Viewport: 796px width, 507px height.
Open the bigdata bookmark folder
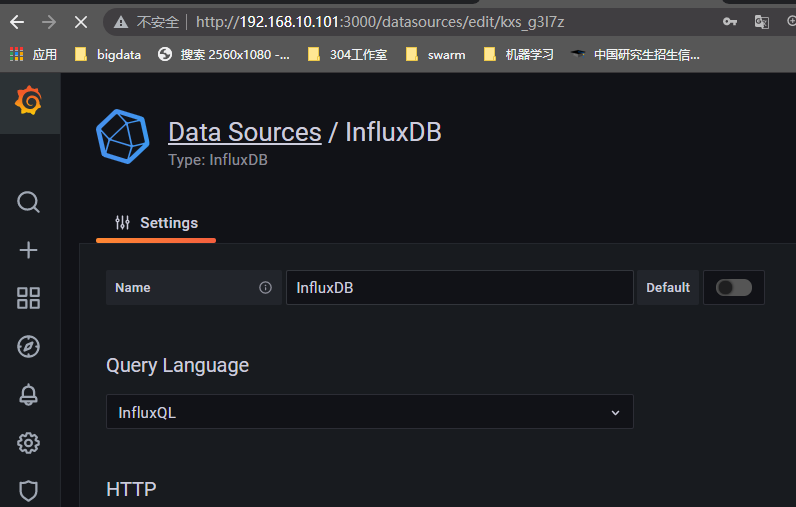pos(109,54)
